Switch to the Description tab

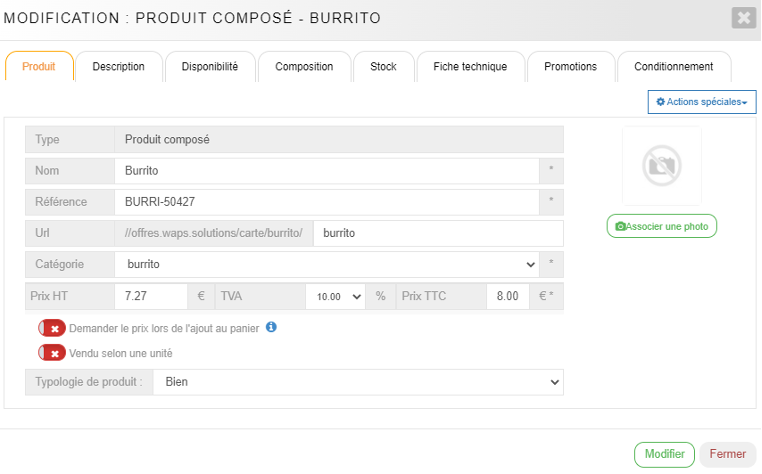pos(119,67)
